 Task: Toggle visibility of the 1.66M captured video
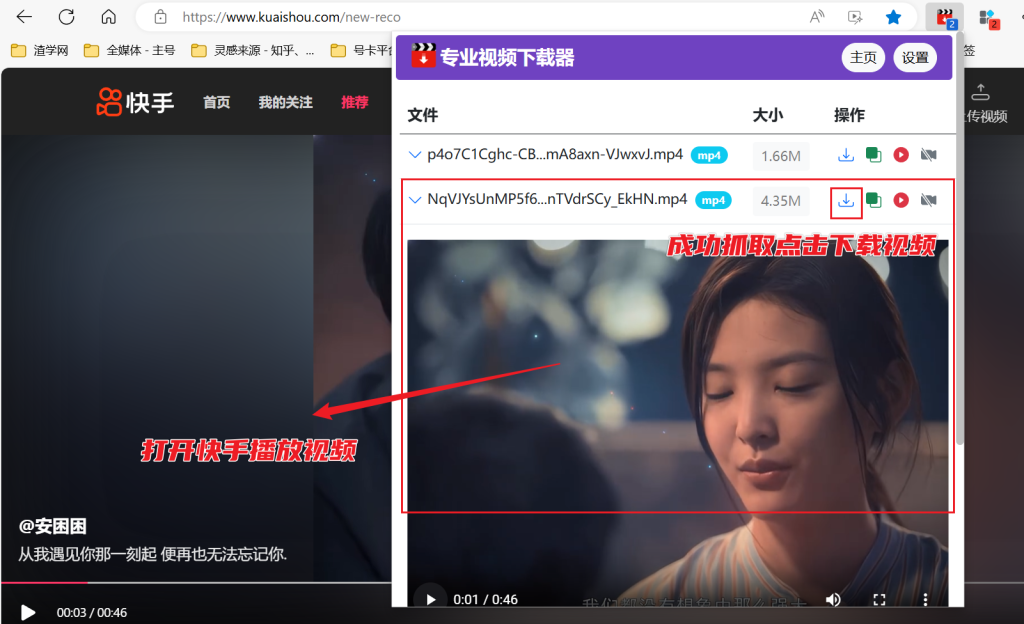click(x=927, y=155)
